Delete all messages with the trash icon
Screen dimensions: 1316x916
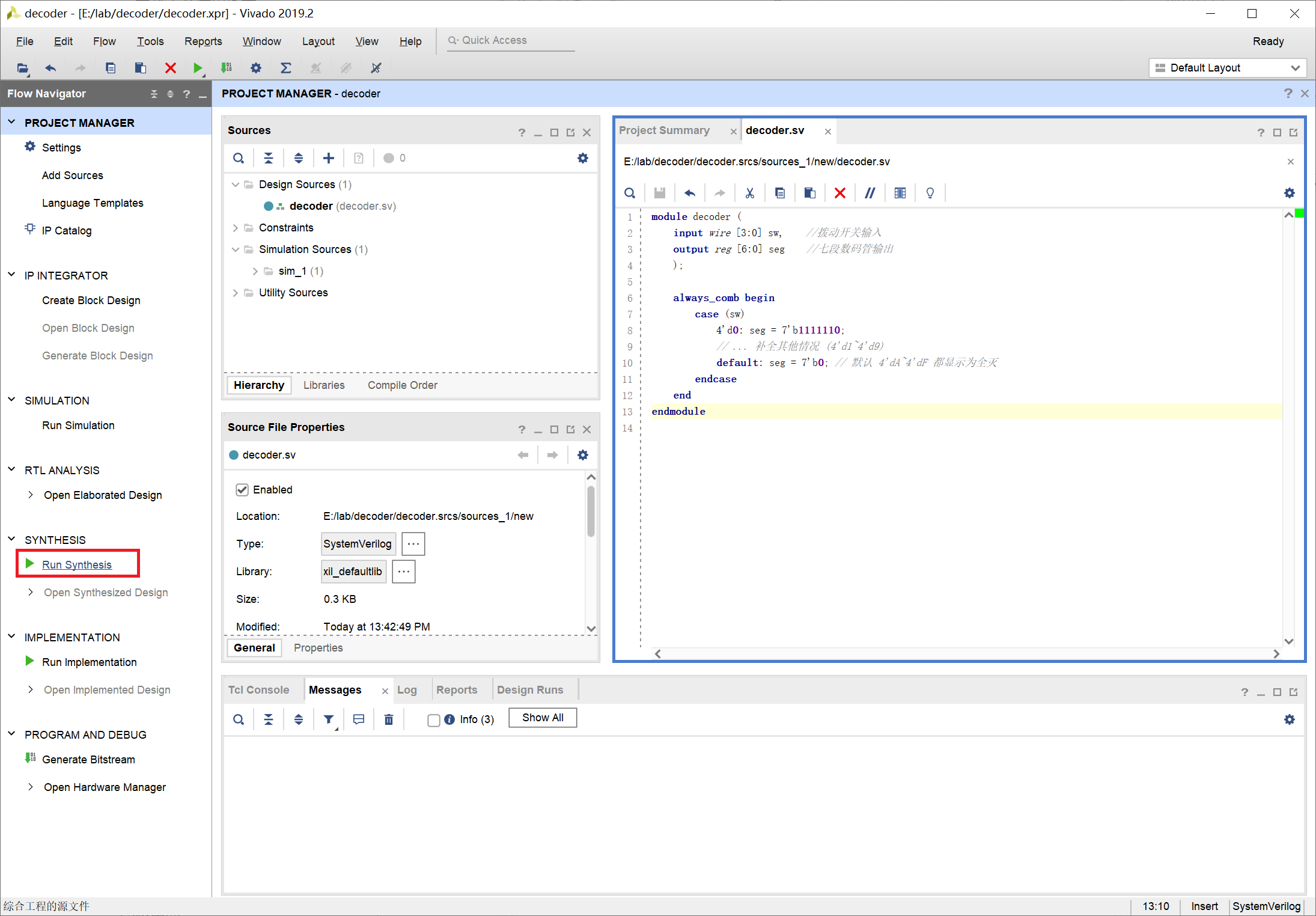pos(389,719)
